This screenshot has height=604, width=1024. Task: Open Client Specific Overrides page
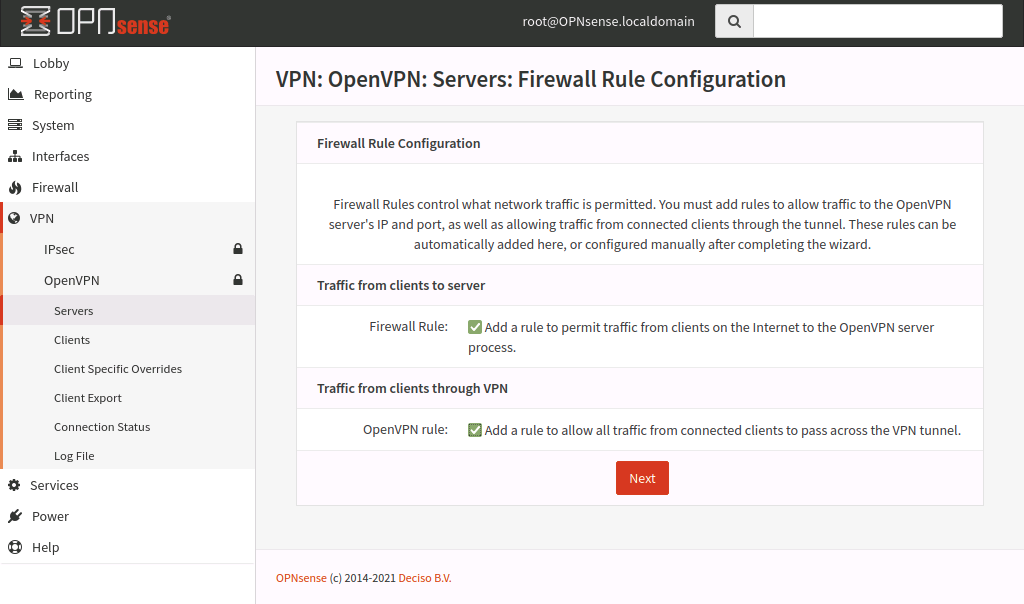(118, 369)
